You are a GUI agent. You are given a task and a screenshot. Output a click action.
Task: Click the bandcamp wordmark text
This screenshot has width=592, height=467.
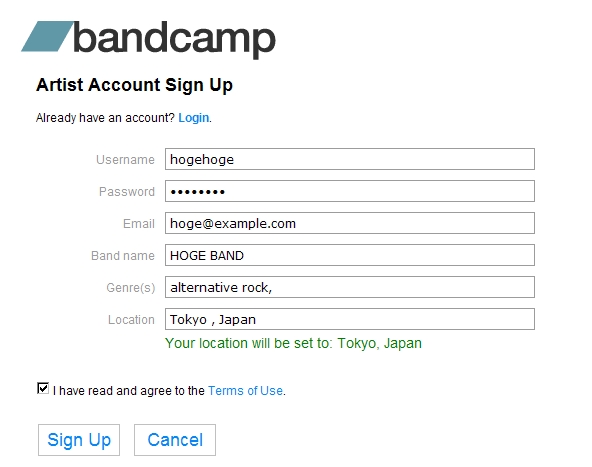[174, 40]
